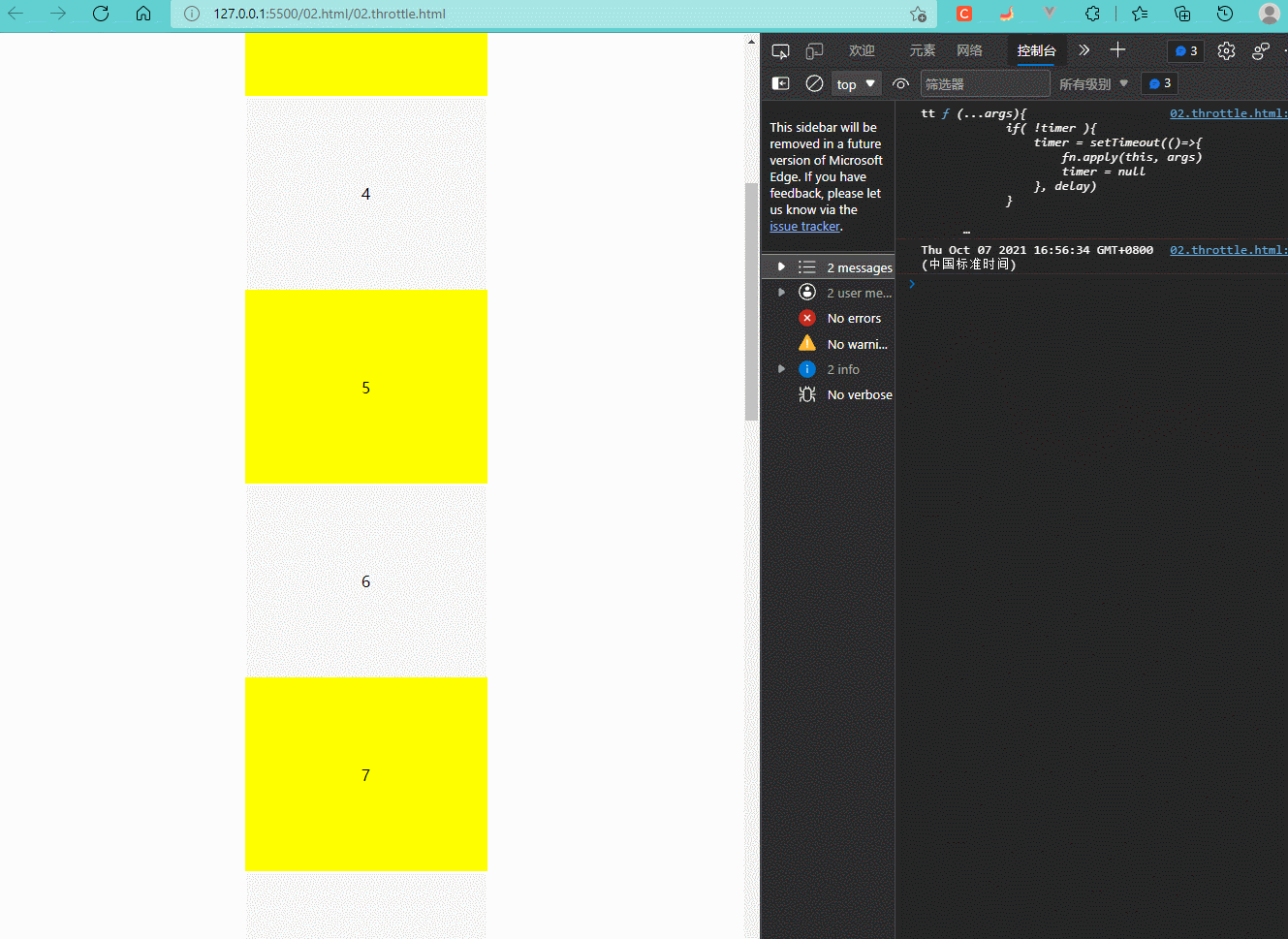Screen dimensions: 1288x939
Task: Click the yellow box numbered 7
Action: pos(366,774)
